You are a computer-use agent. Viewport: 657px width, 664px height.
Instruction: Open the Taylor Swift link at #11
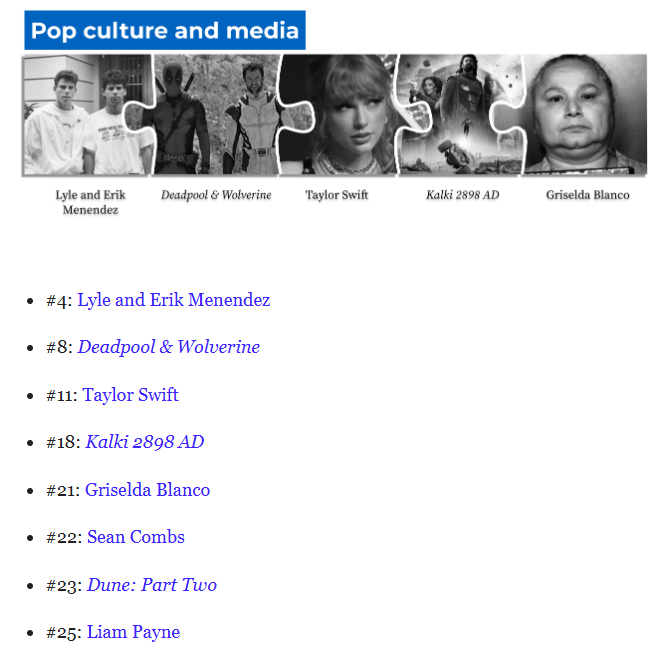point(130,395)
